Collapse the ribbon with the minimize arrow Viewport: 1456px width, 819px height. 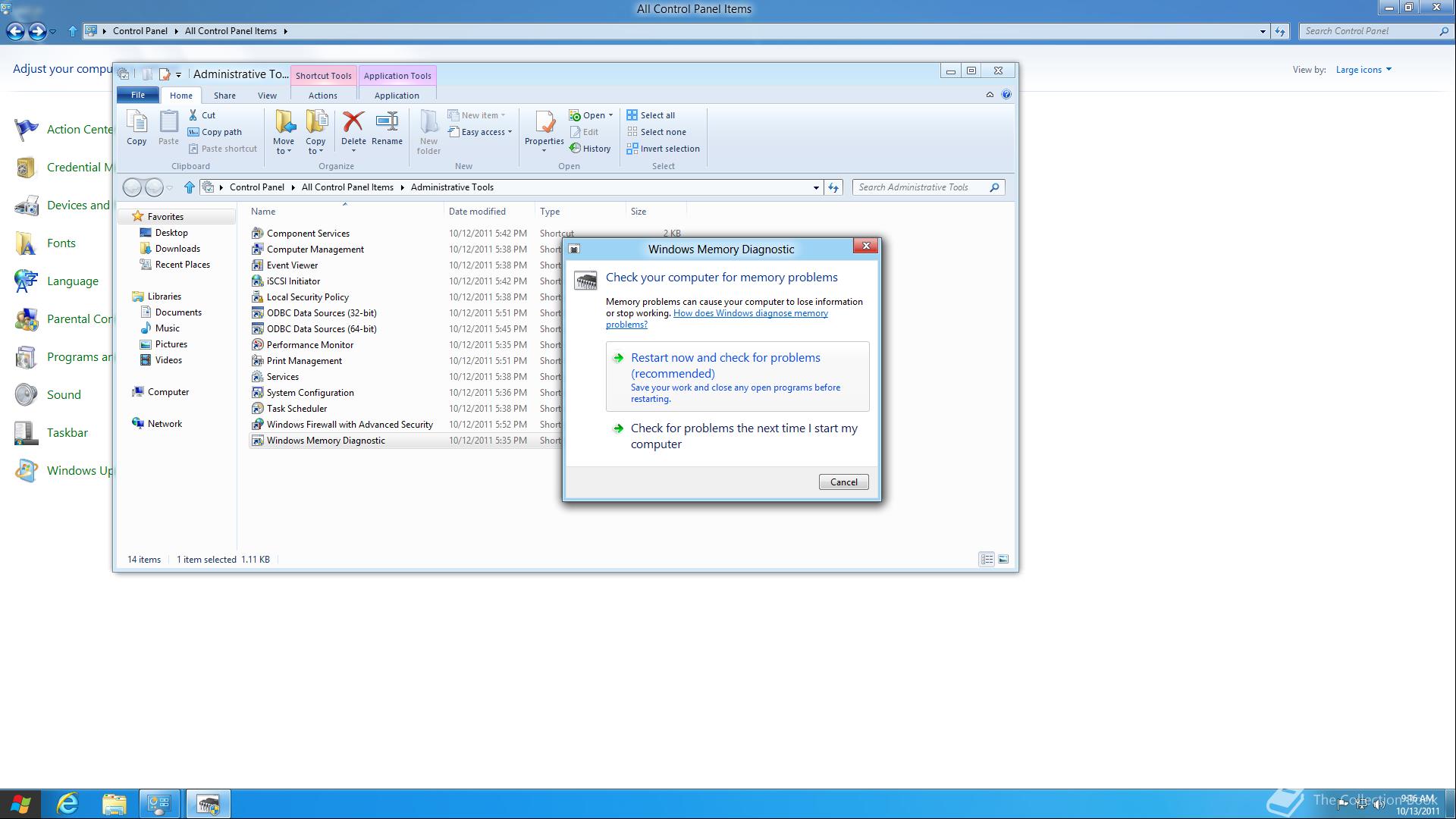(x=990, y=95)
